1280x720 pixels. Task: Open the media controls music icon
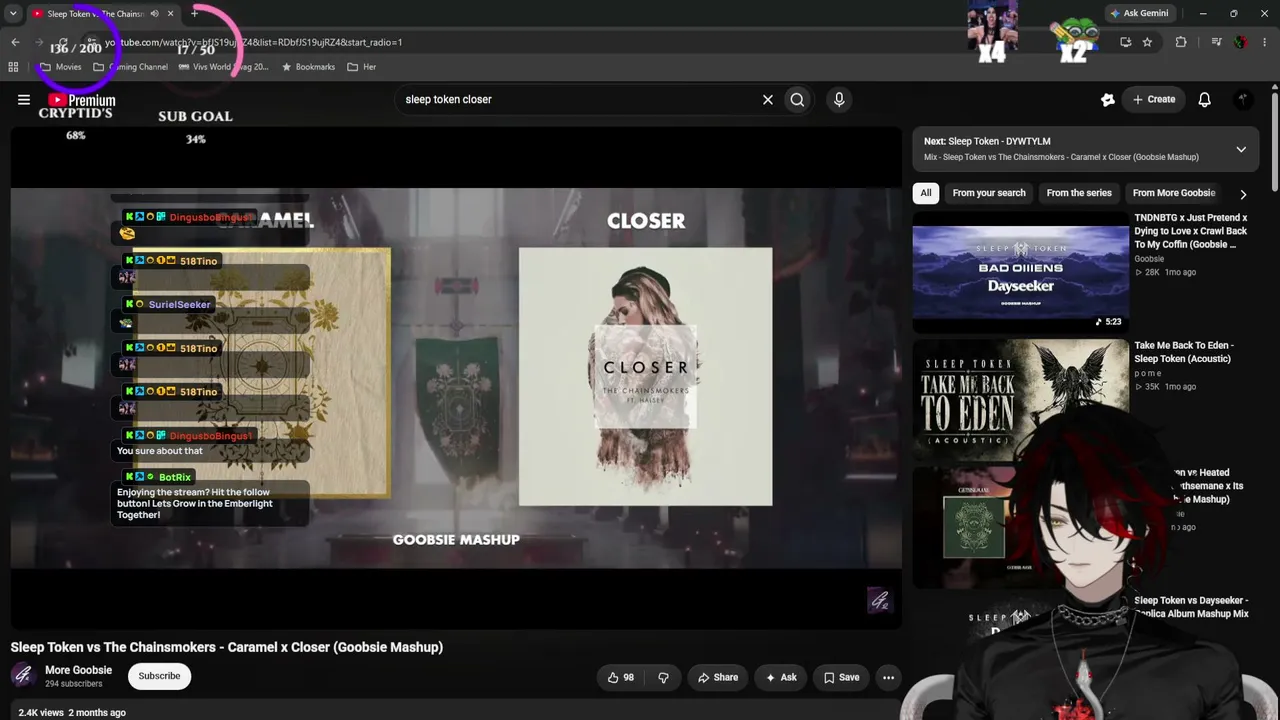coord(1216,42)
